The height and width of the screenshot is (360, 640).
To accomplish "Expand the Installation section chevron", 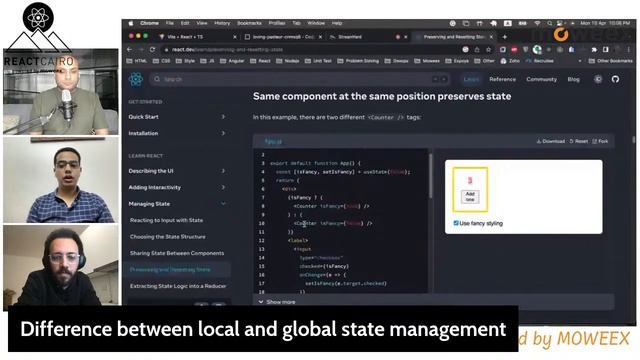I will (223, 133).
